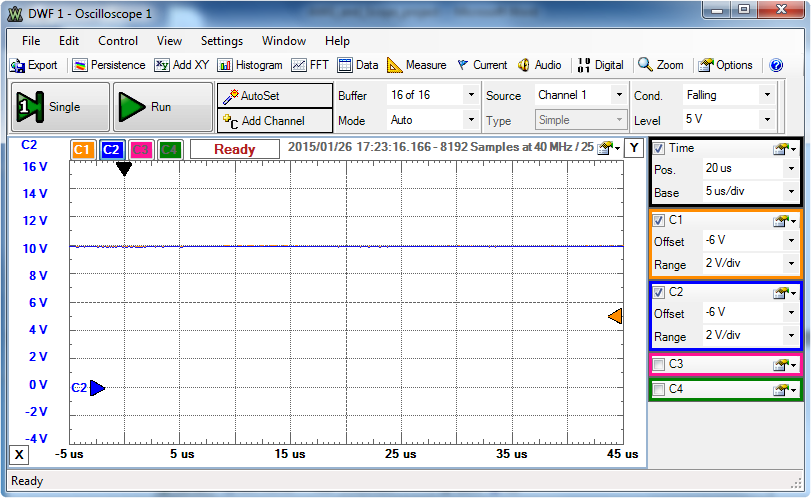Add an XY plot view
The width and height of the screenshot is (811, 498).
click(x=182, y=65)
